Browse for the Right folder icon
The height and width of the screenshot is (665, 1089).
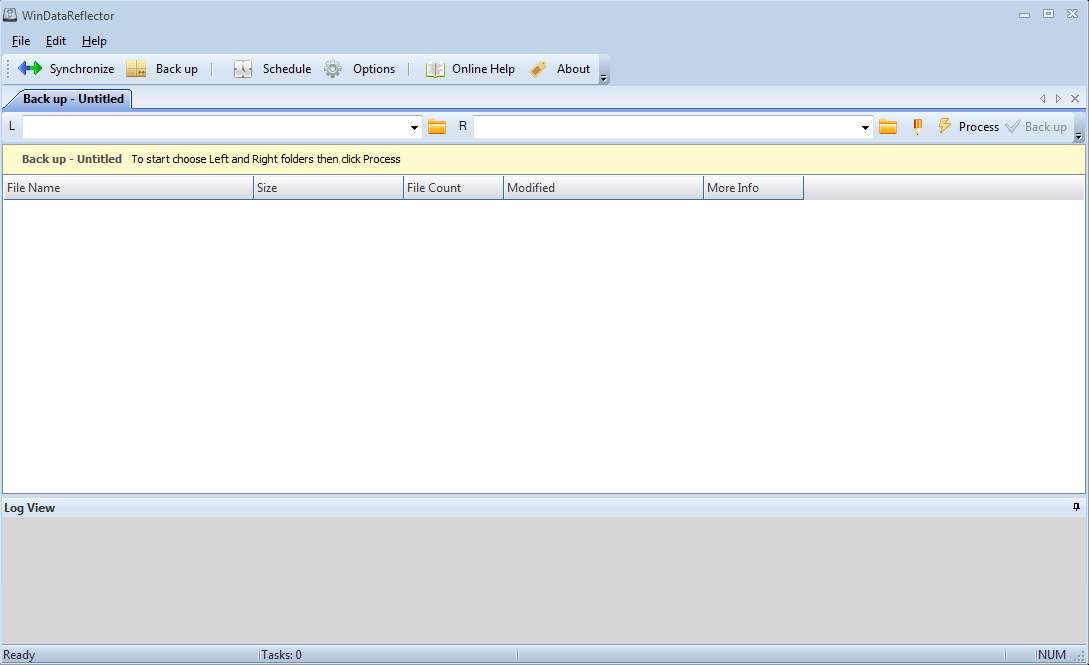tap(888, 127)
